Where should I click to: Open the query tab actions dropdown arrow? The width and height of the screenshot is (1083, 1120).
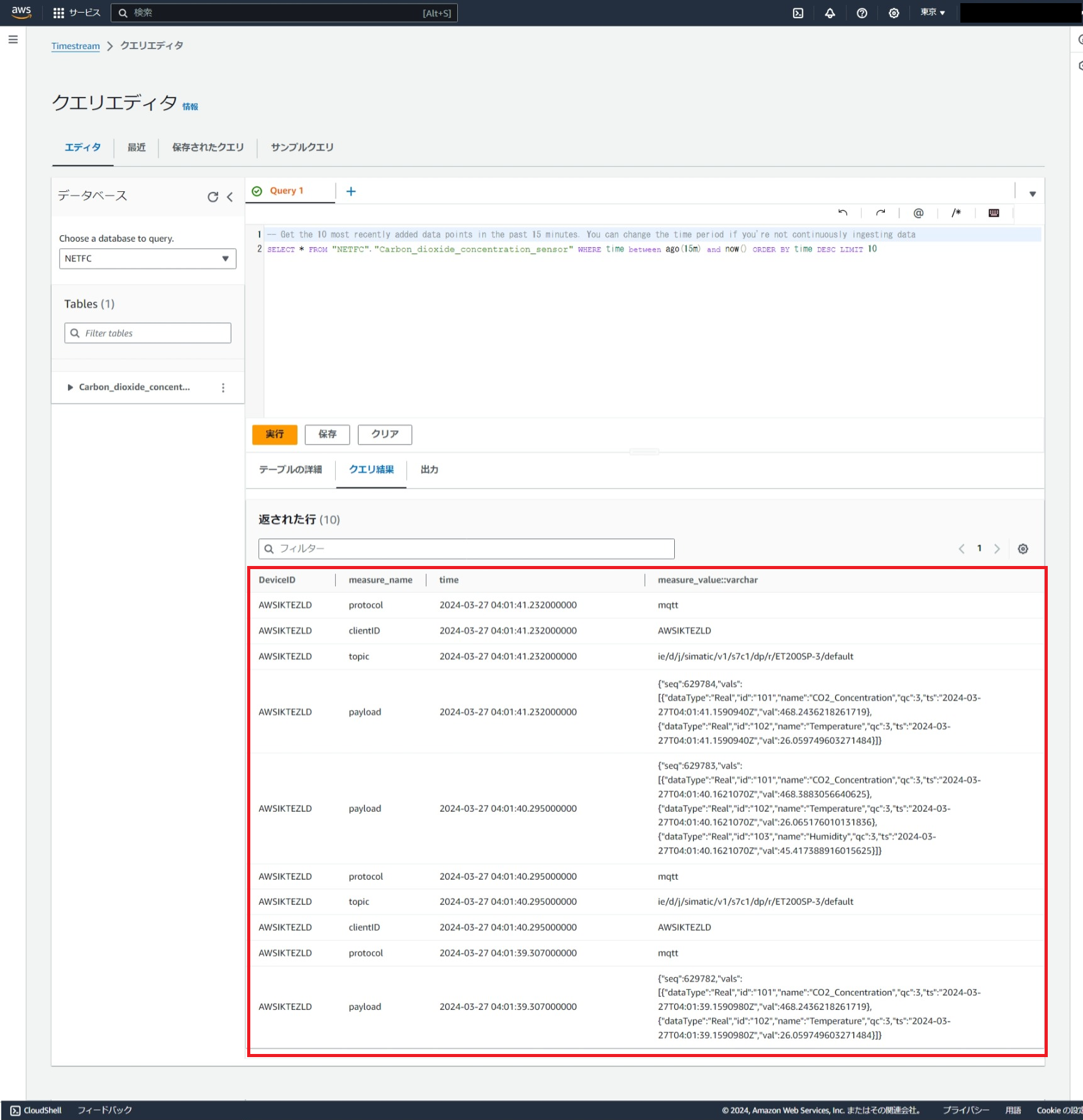coord(1032,192)
